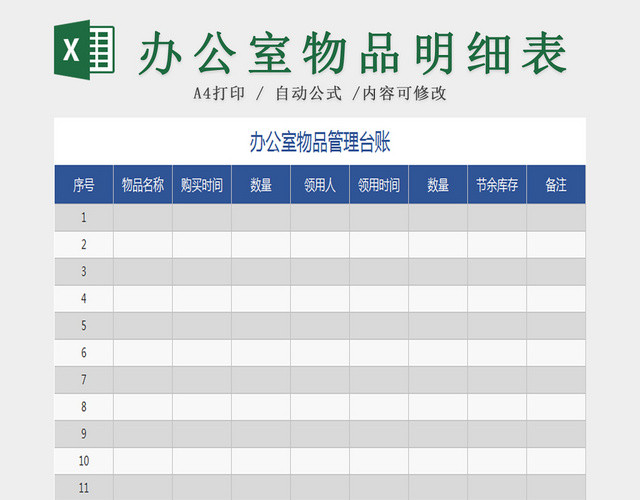
Task: Click the row number 11 cell
Action: 84,488
